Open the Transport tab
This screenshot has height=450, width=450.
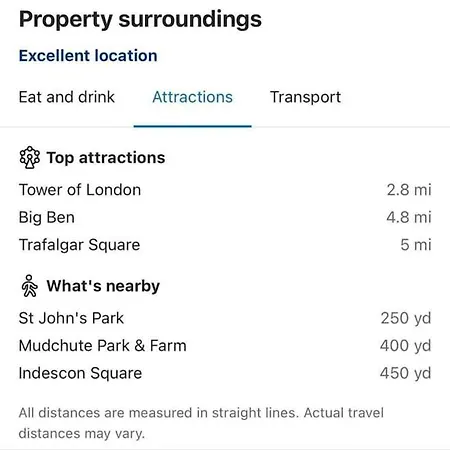(x=305, y=97)
